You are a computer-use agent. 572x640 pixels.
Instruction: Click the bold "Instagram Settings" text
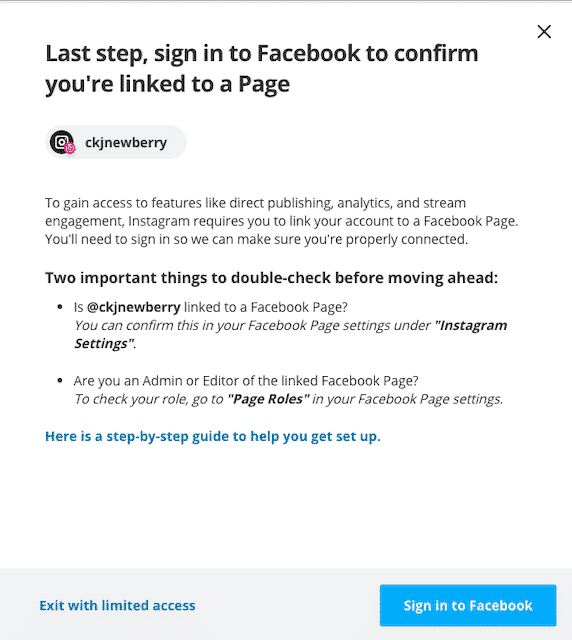(x=290, y=334)
